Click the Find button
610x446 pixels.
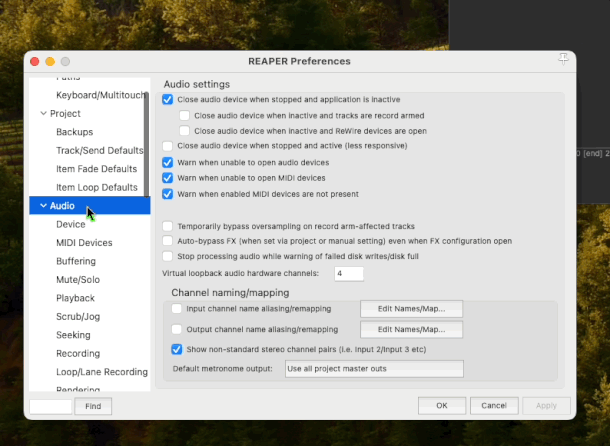93,406
